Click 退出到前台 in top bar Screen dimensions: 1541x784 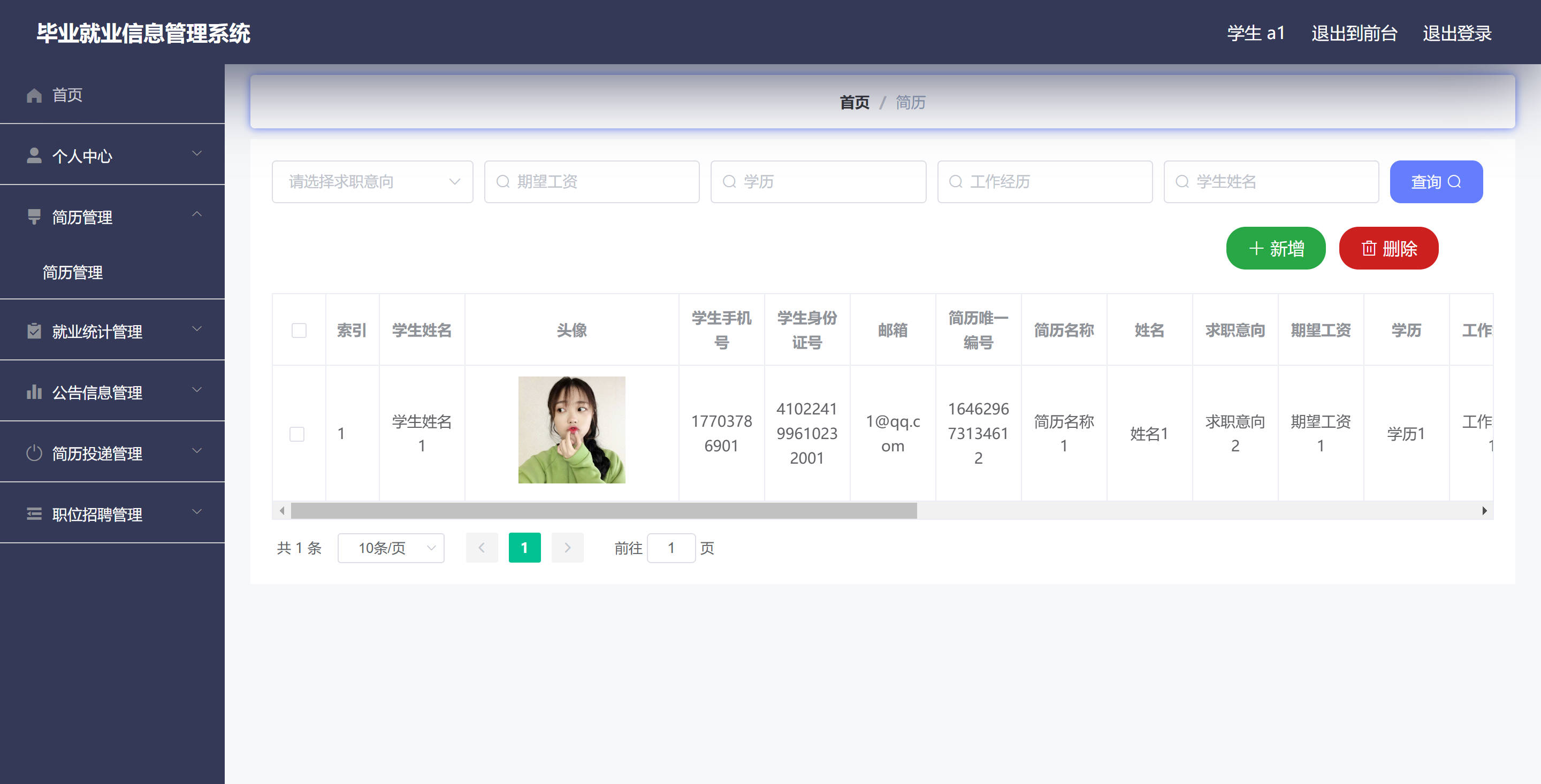pyautogui.click(x=1354, y=33)
